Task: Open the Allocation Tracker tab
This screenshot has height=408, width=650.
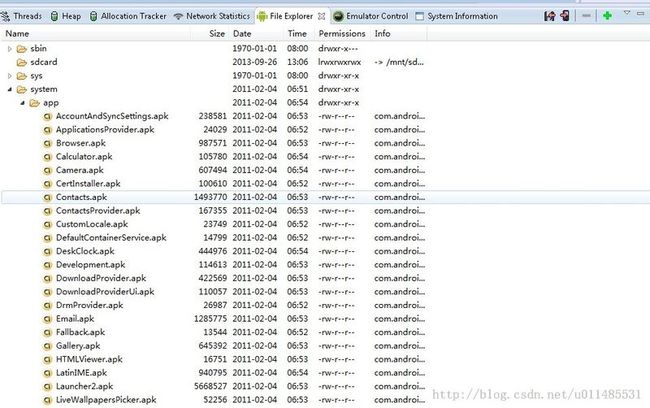Action: (x=128, y=16)
